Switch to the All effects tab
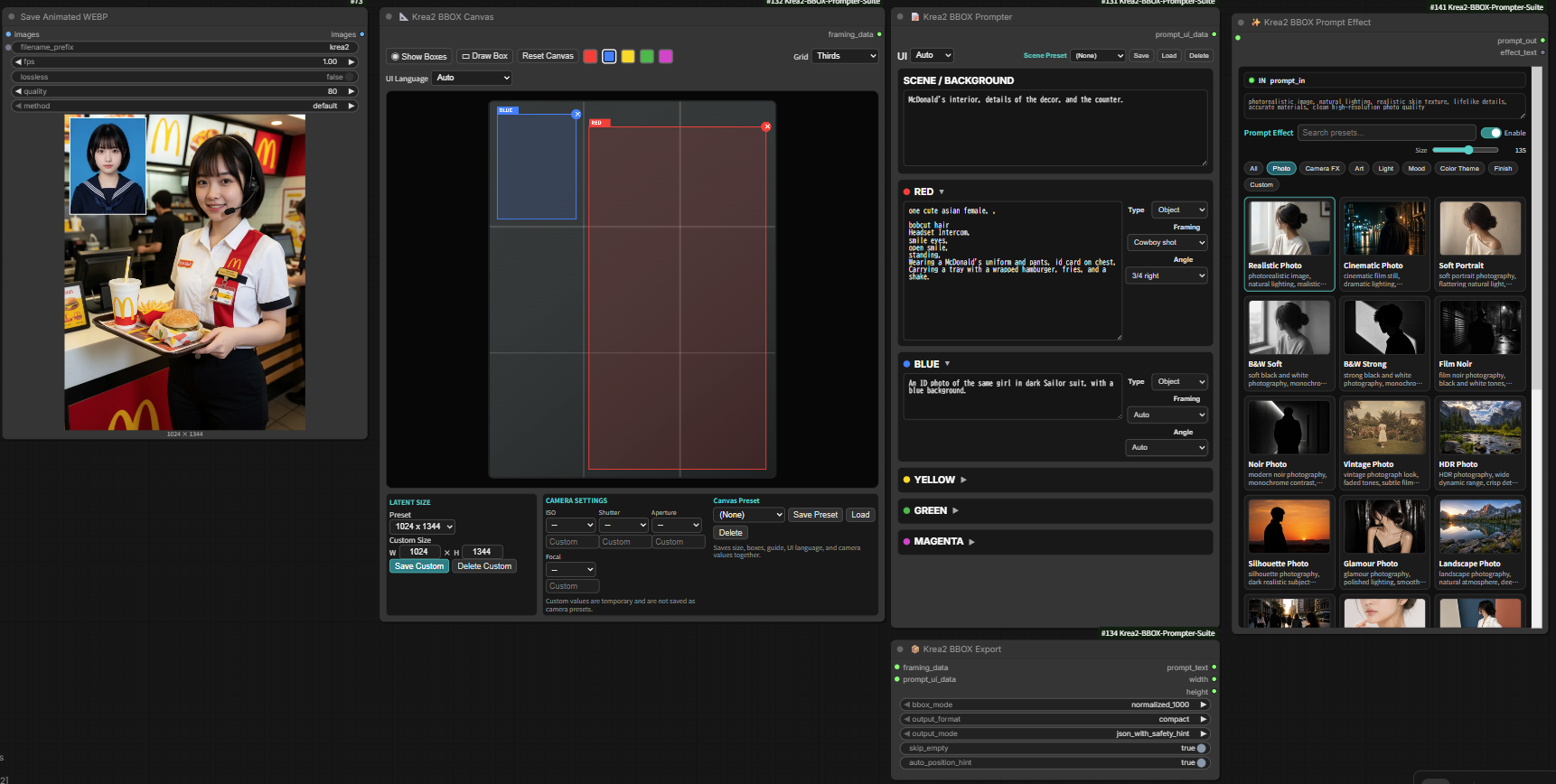Viewport: 1556px width, 784px height. click(x=1253, y=168)
